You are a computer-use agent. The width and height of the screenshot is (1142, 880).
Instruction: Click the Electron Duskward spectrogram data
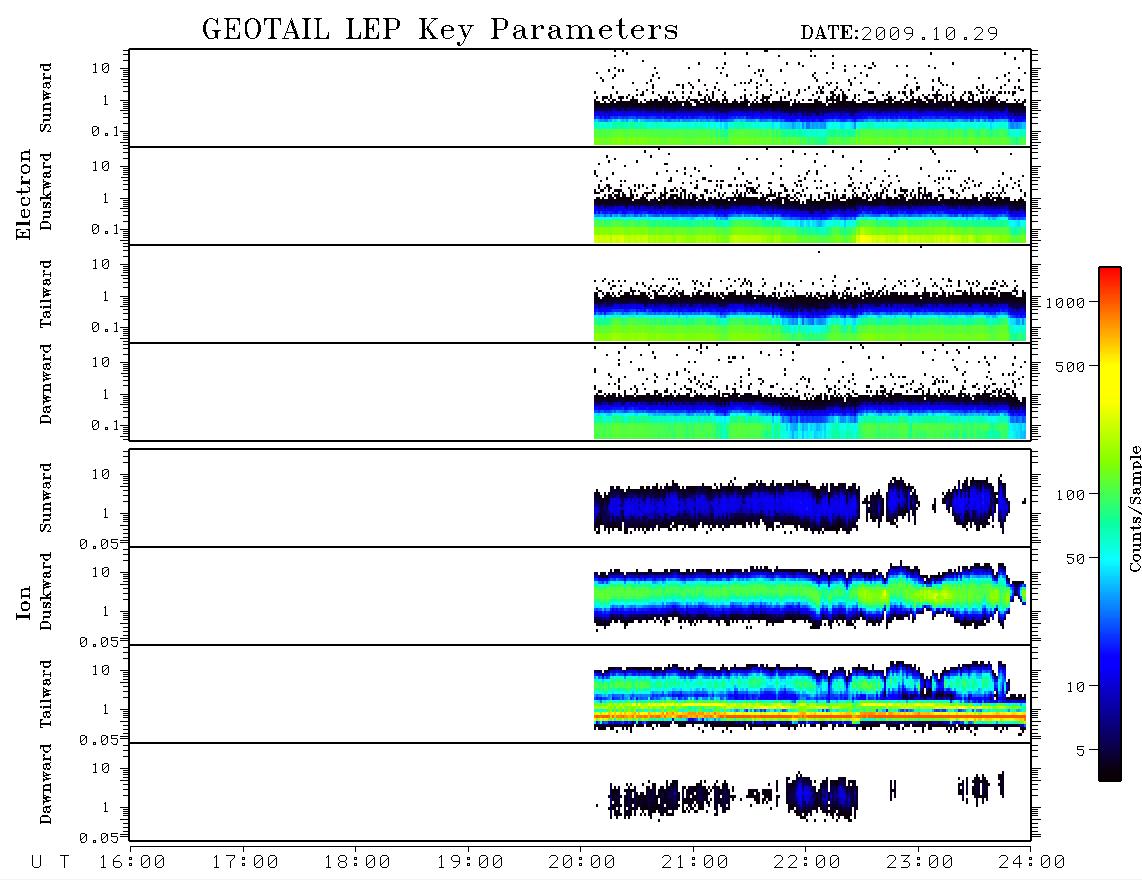pyautogui.click(x=810, y=220)
